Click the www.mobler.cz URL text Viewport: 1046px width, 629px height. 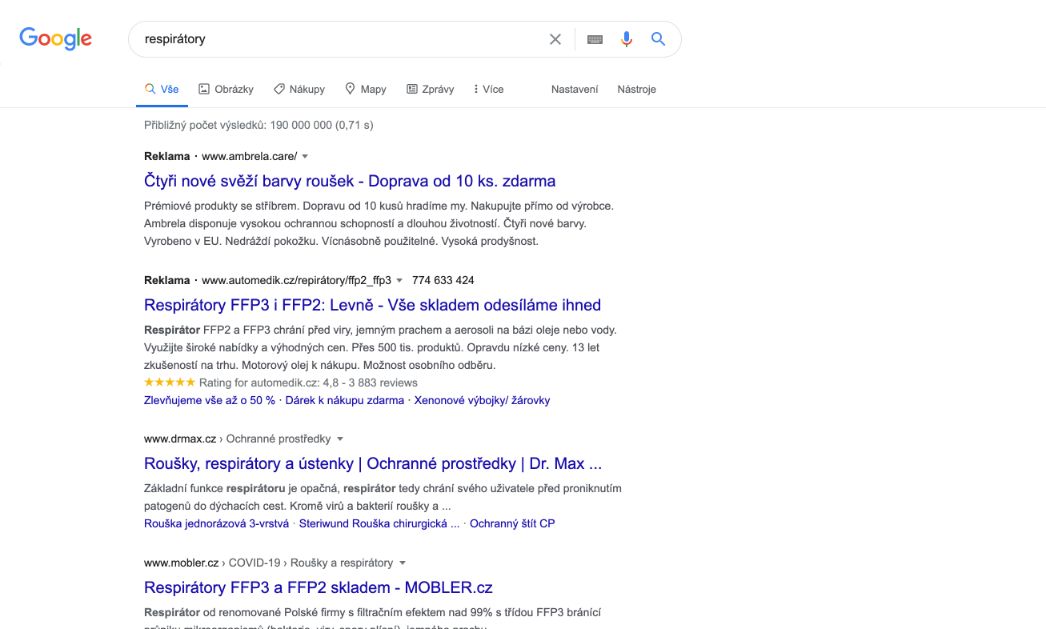point(181,563)
